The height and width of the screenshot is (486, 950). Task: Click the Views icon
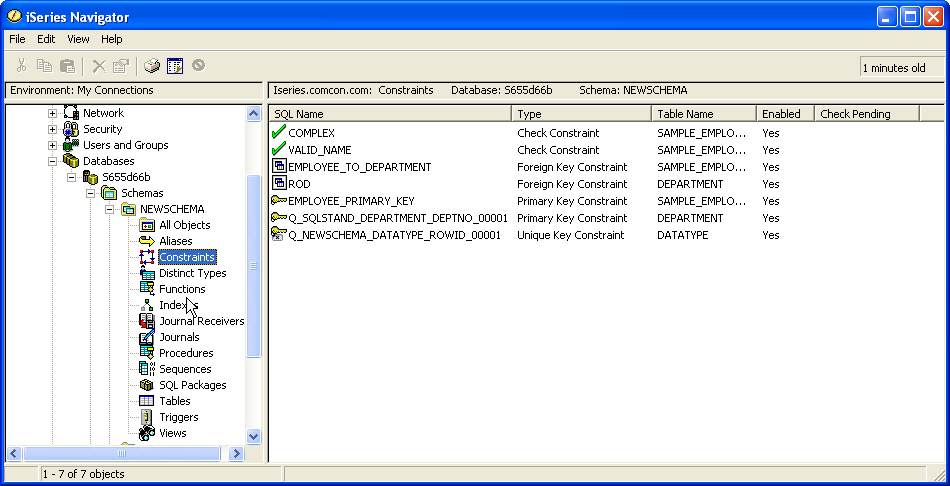tap(147, 433)
